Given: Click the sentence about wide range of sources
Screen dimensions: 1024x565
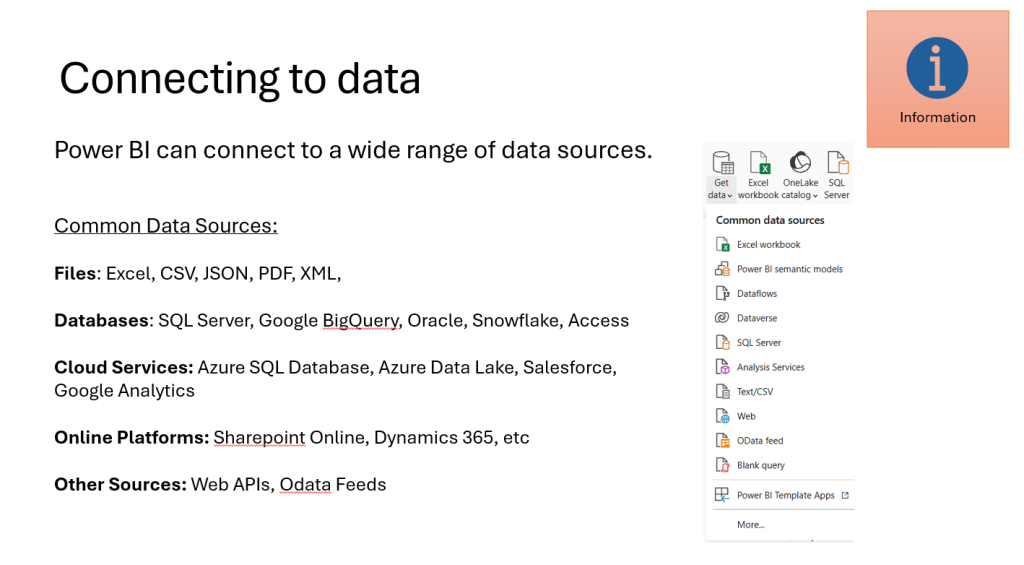Looking at the screenshot, I should pos(353,150).
